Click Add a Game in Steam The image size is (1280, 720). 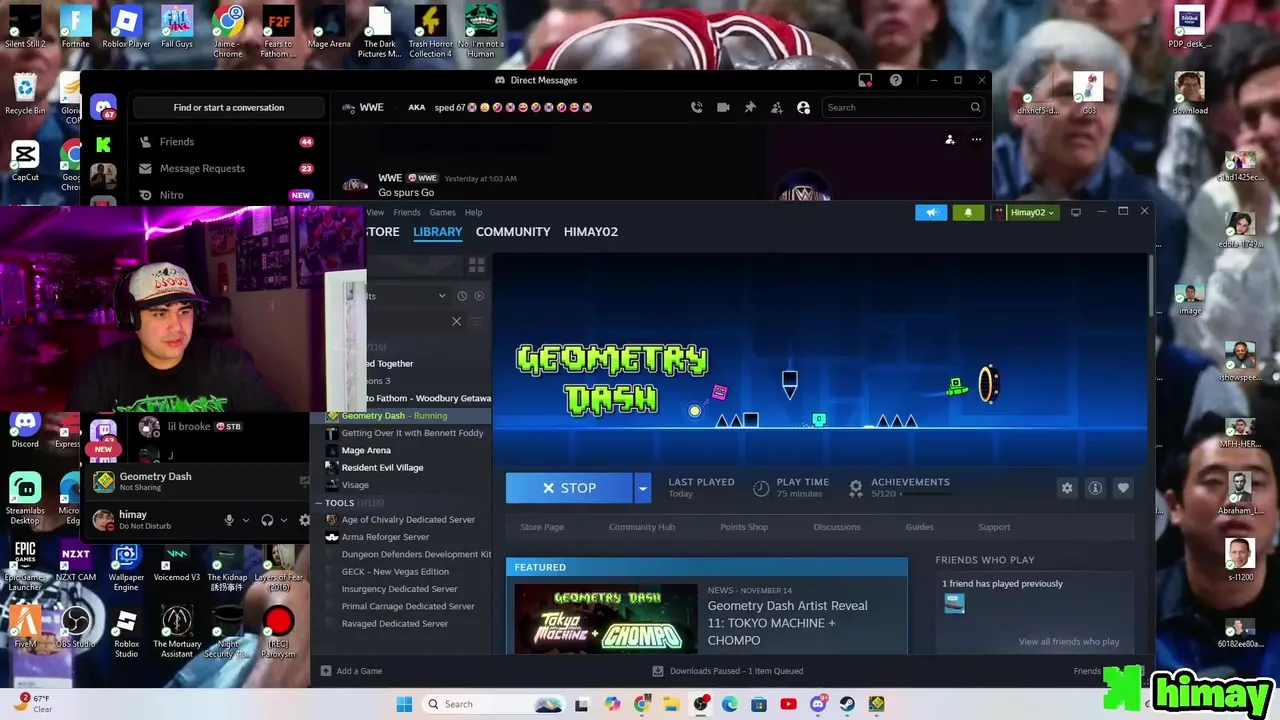coord(352,671)
